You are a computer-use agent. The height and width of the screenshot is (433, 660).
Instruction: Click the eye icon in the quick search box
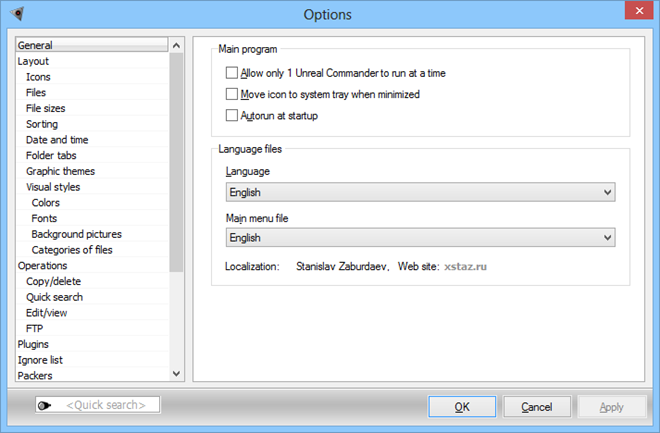coord(44,406)
